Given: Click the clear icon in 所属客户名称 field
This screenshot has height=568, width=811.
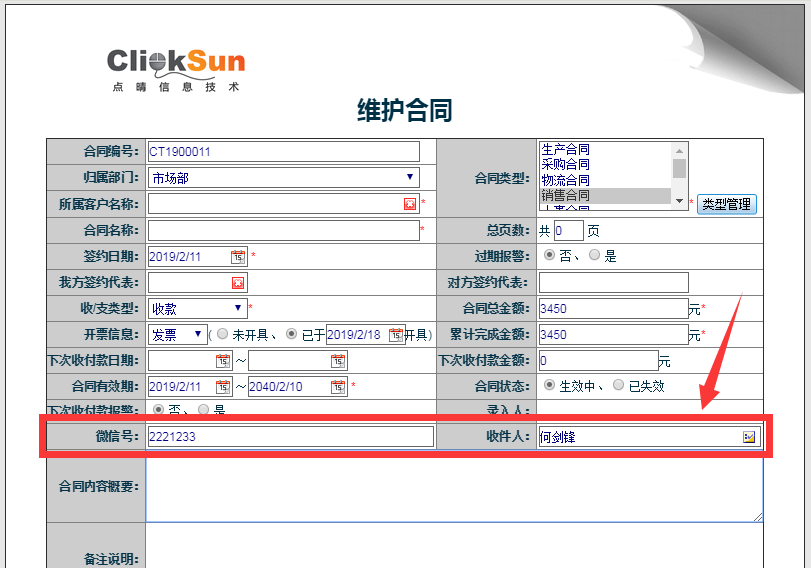Looking at the screenshot, I should coord(410,204).
